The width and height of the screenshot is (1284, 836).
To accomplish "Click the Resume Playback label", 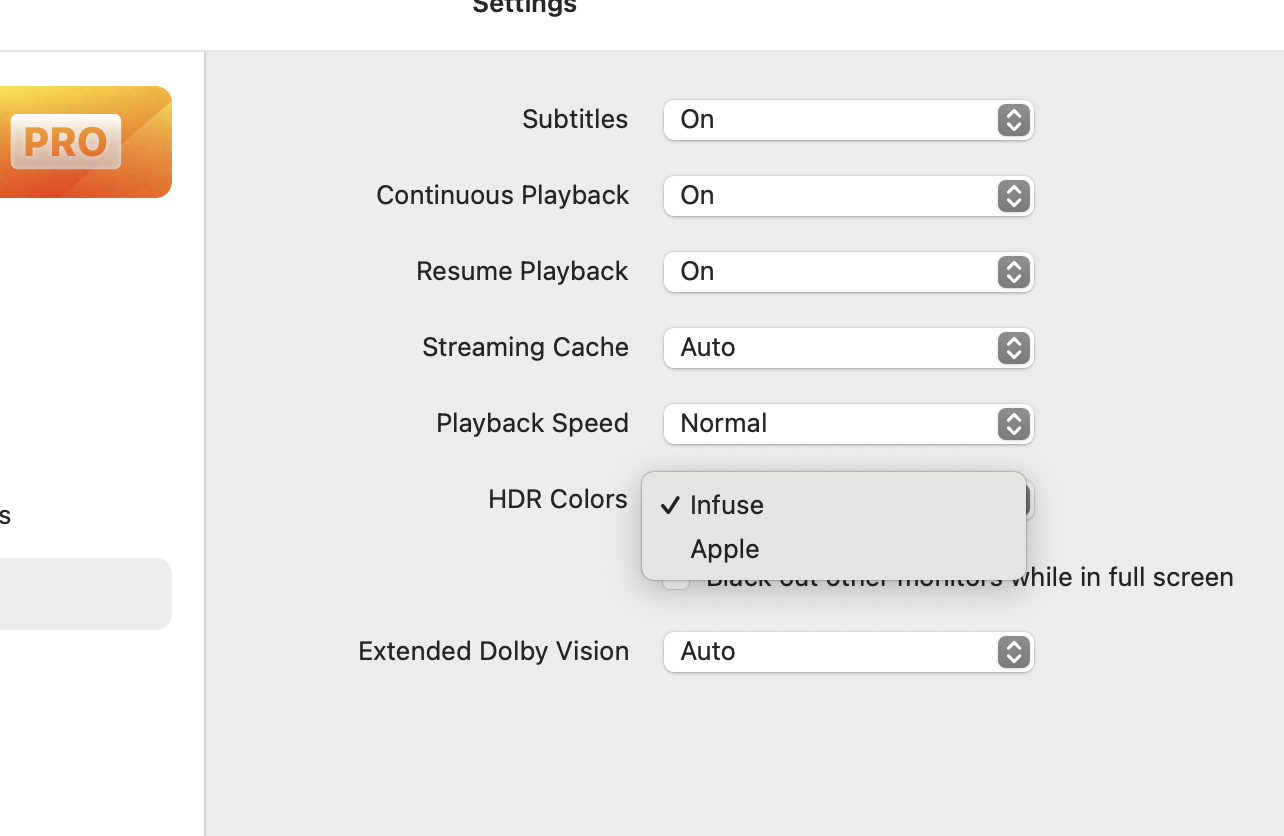I will point(522,271).
